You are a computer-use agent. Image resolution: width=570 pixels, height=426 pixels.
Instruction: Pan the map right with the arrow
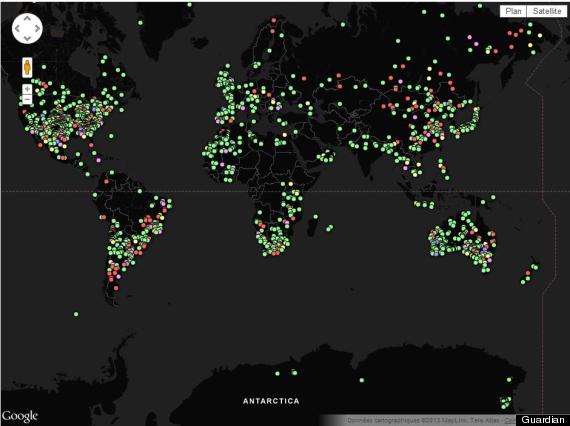click(37, 28)
